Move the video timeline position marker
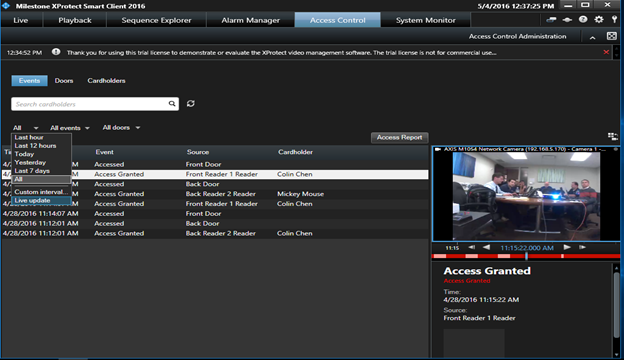The height and width of the screenshot is (360, 624). point(526,256)
